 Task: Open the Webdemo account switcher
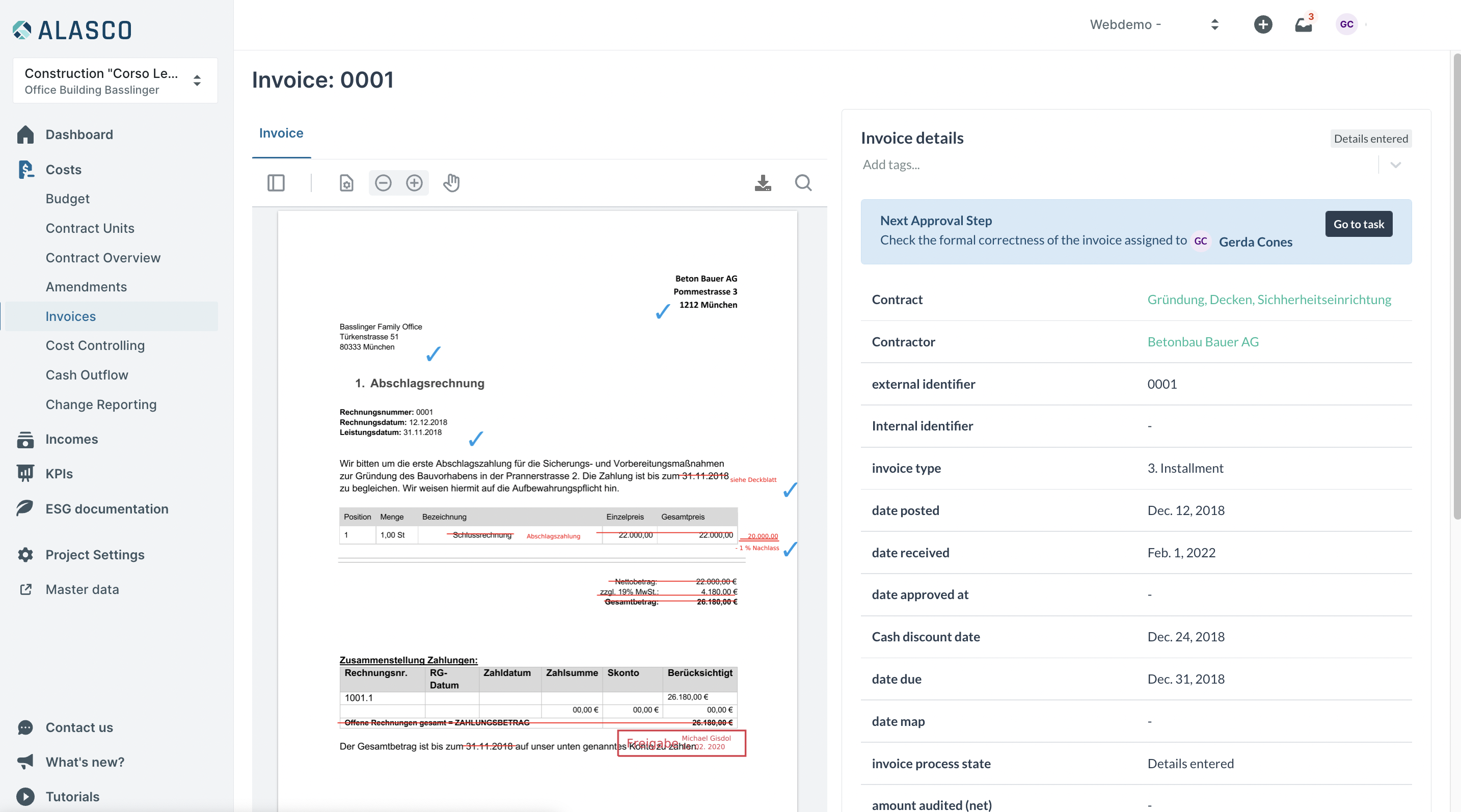(1155, 24)
